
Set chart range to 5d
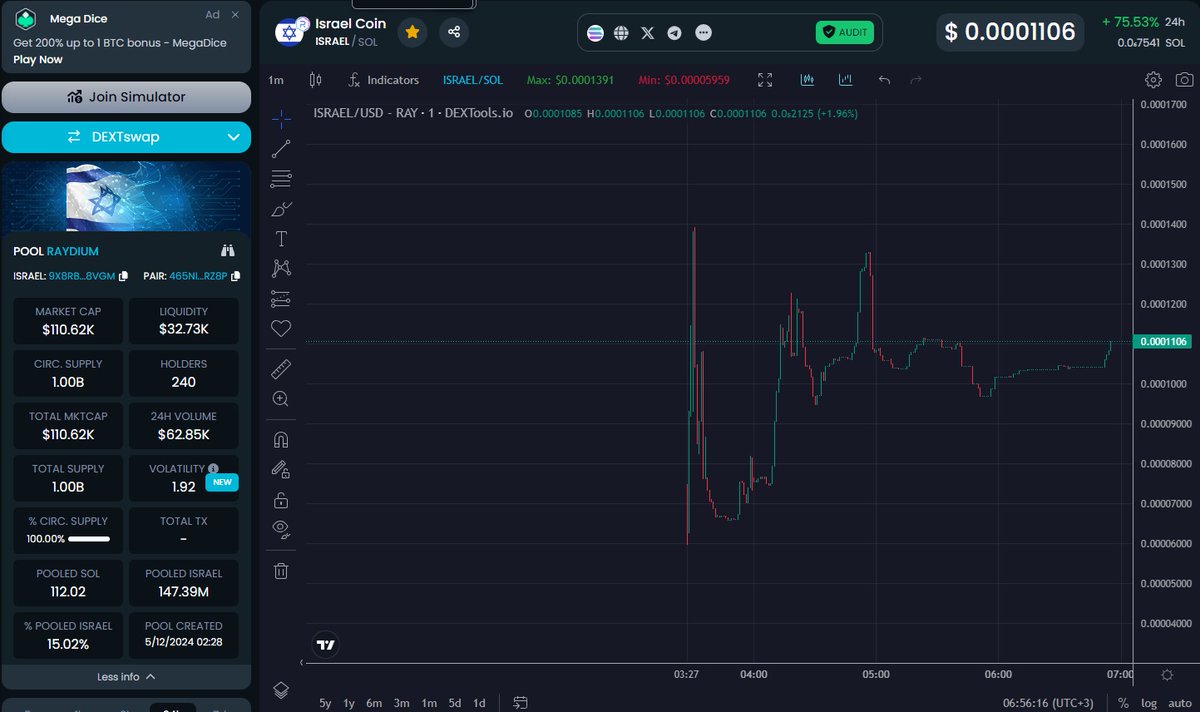tap(455, 703)
